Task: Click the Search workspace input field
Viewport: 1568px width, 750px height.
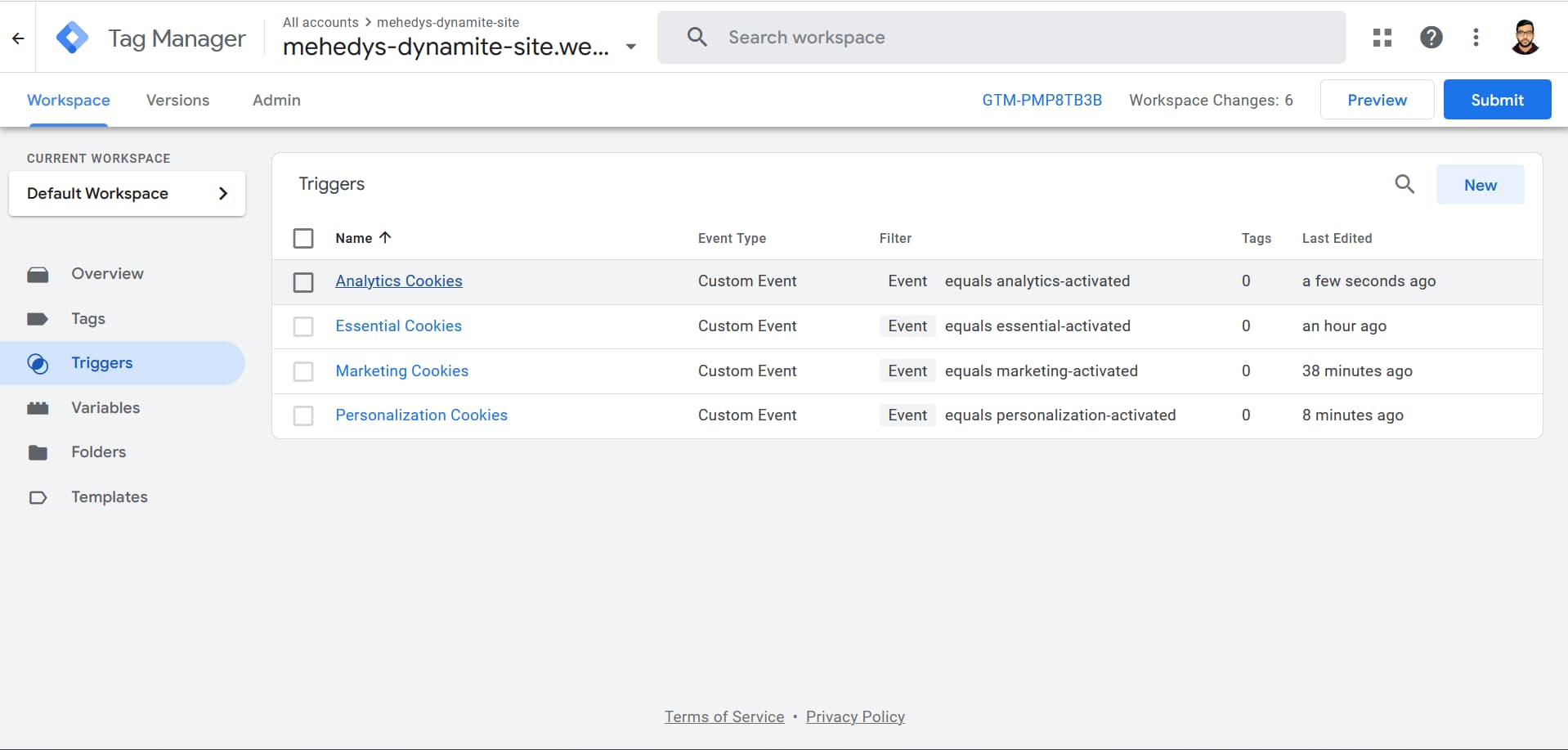Action: coord(1001,37)
